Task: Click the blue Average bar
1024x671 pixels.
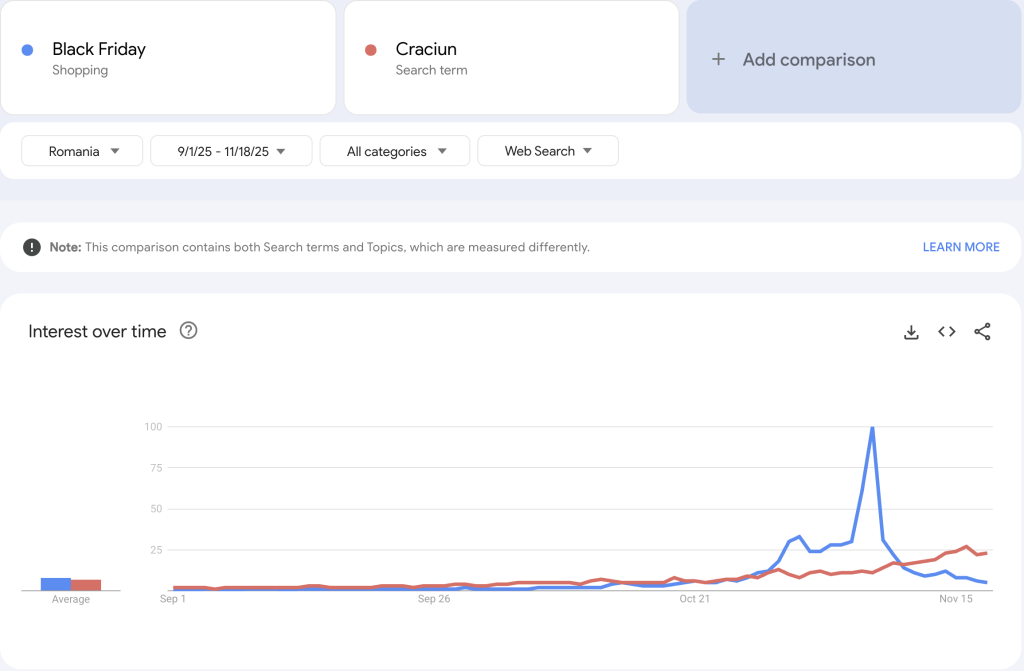Action: tap(56, 584)
